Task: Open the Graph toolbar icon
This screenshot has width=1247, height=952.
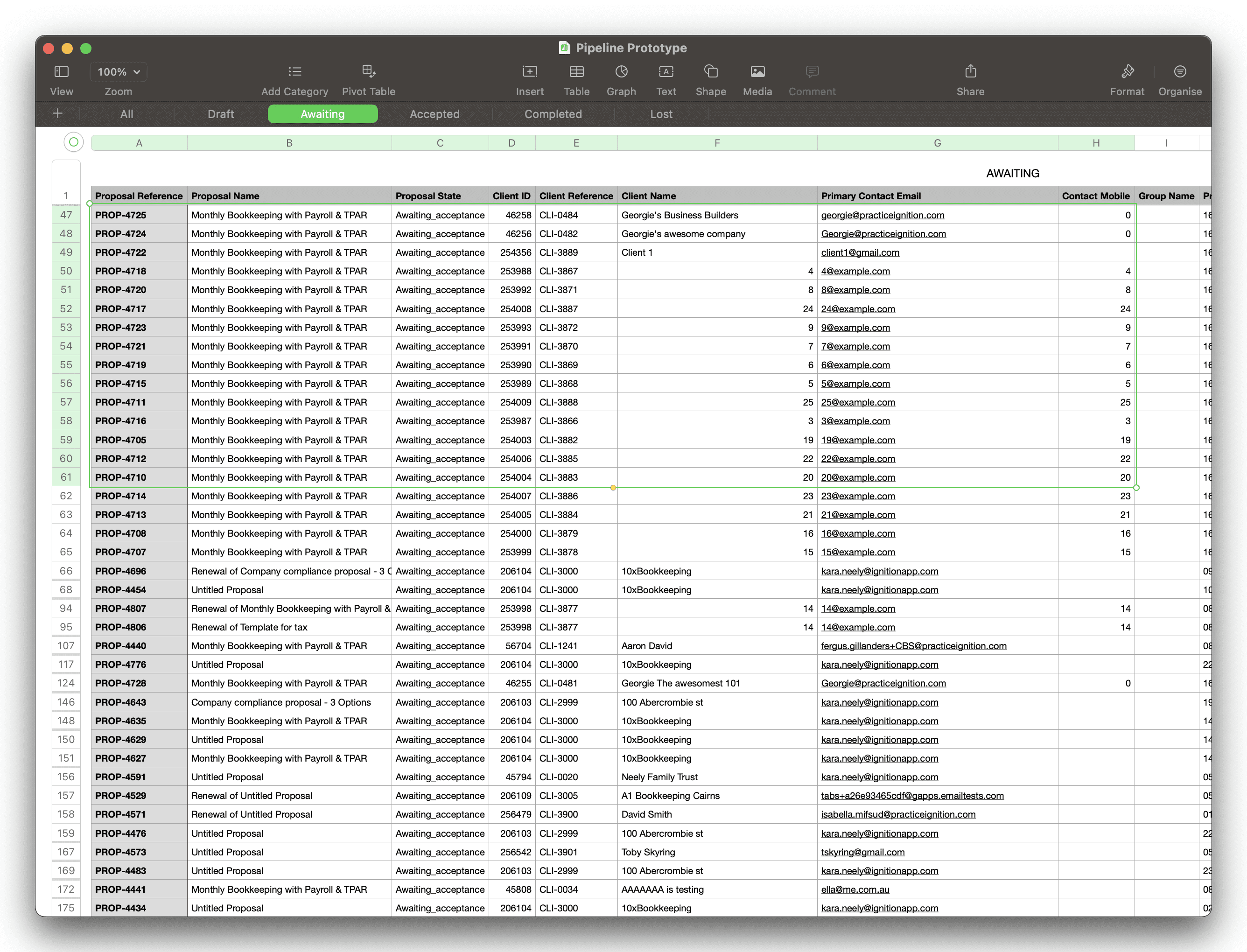Action: click(621, 72)
